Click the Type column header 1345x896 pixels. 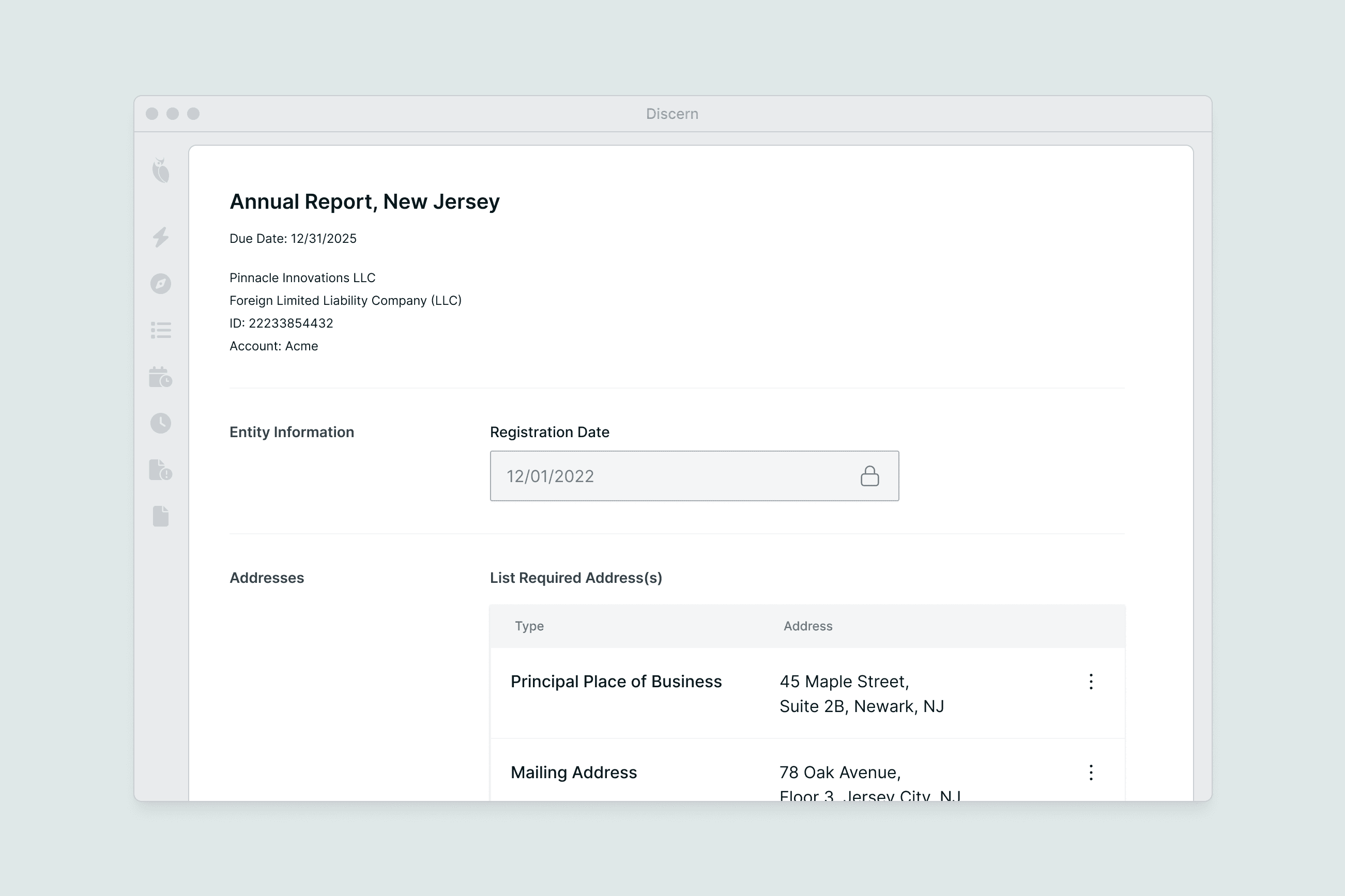click(x=529, y=626)
